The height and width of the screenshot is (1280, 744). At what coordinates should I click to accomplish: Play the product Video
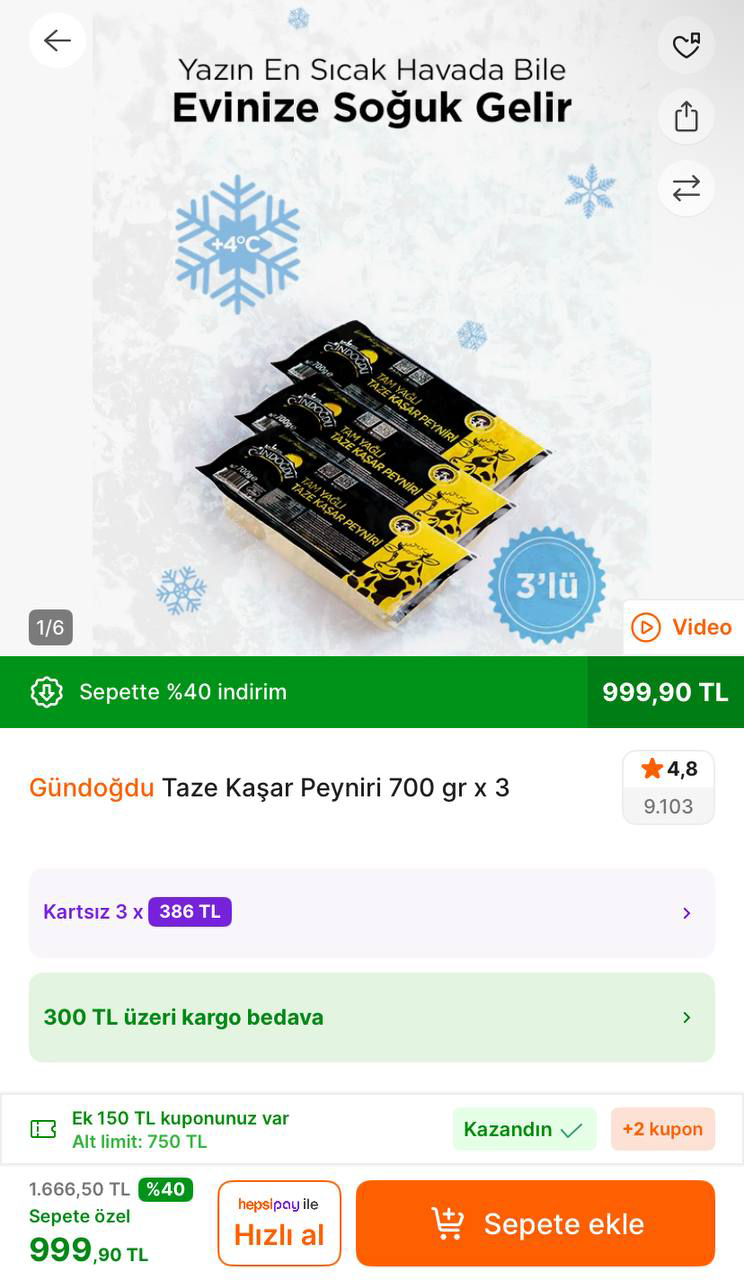(x=684, y=627)
